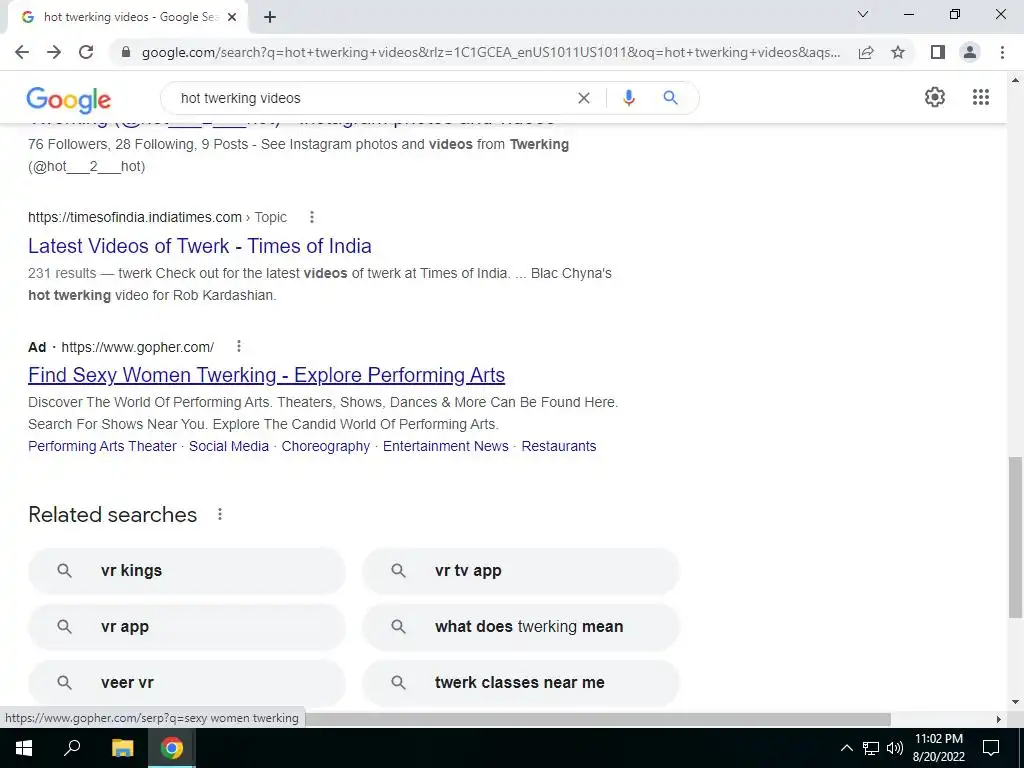The image size is (1024, 768).
Task: Share this page from the address bar
Action: click(x=866, y=52)
